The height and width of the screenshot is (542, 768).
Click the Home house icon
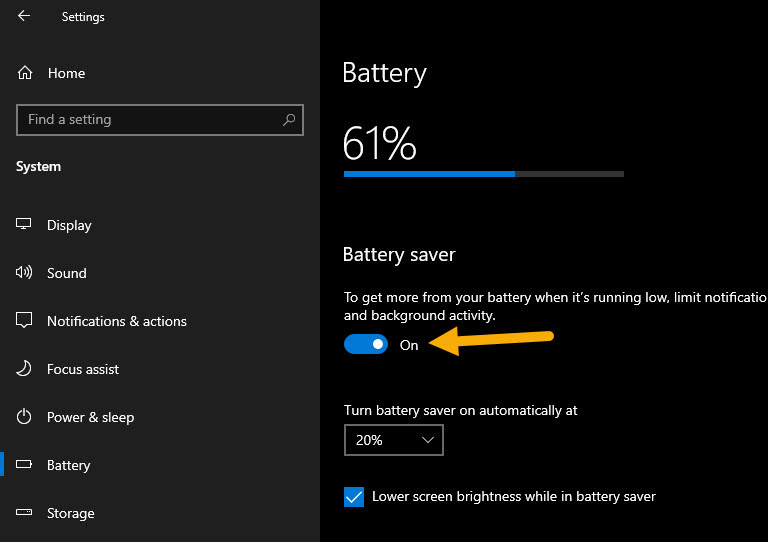tap(25, 73)
